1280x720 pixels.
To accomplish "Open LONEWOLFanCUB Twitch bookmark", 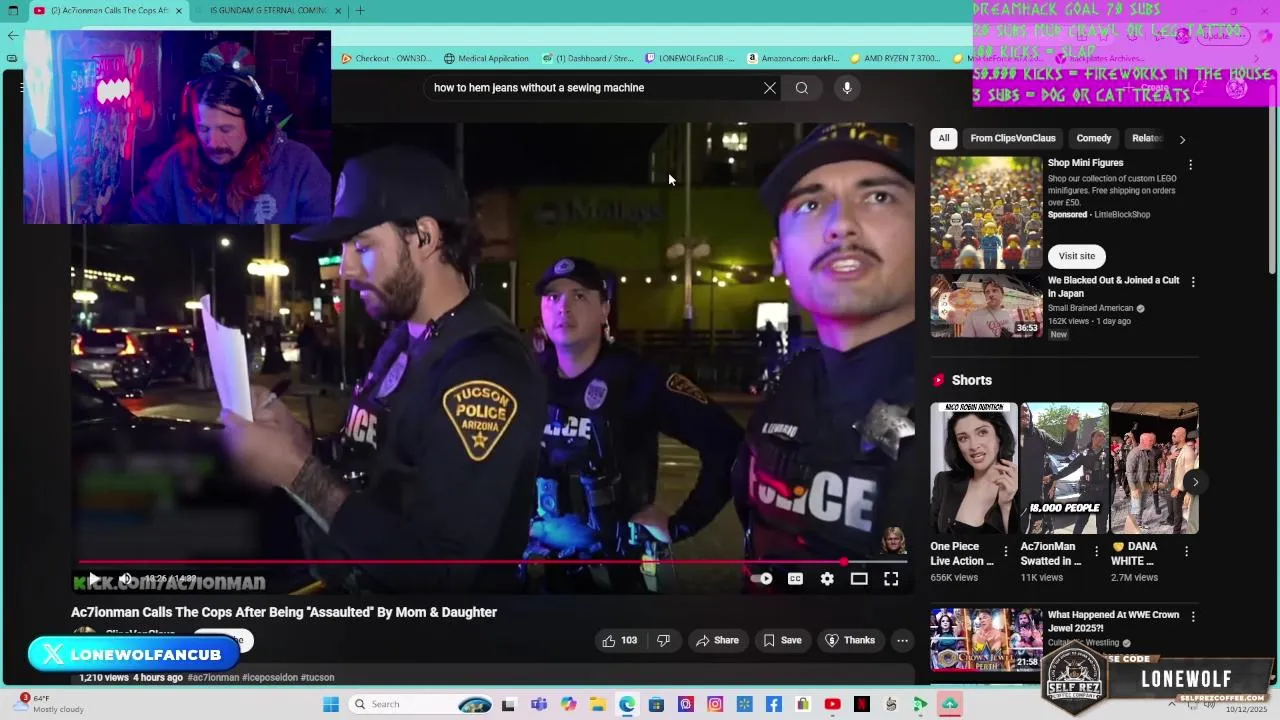I will pos(690,58).
